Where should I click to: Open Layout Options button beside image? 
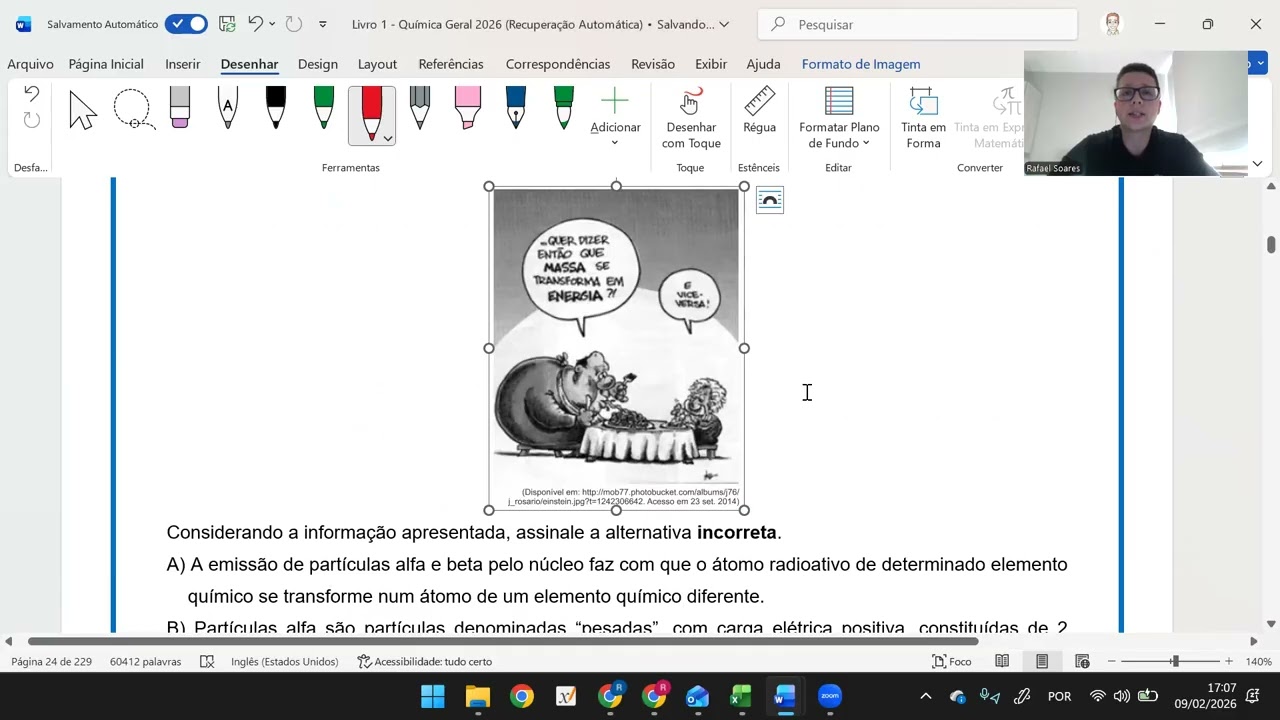(x=770, y=200)
